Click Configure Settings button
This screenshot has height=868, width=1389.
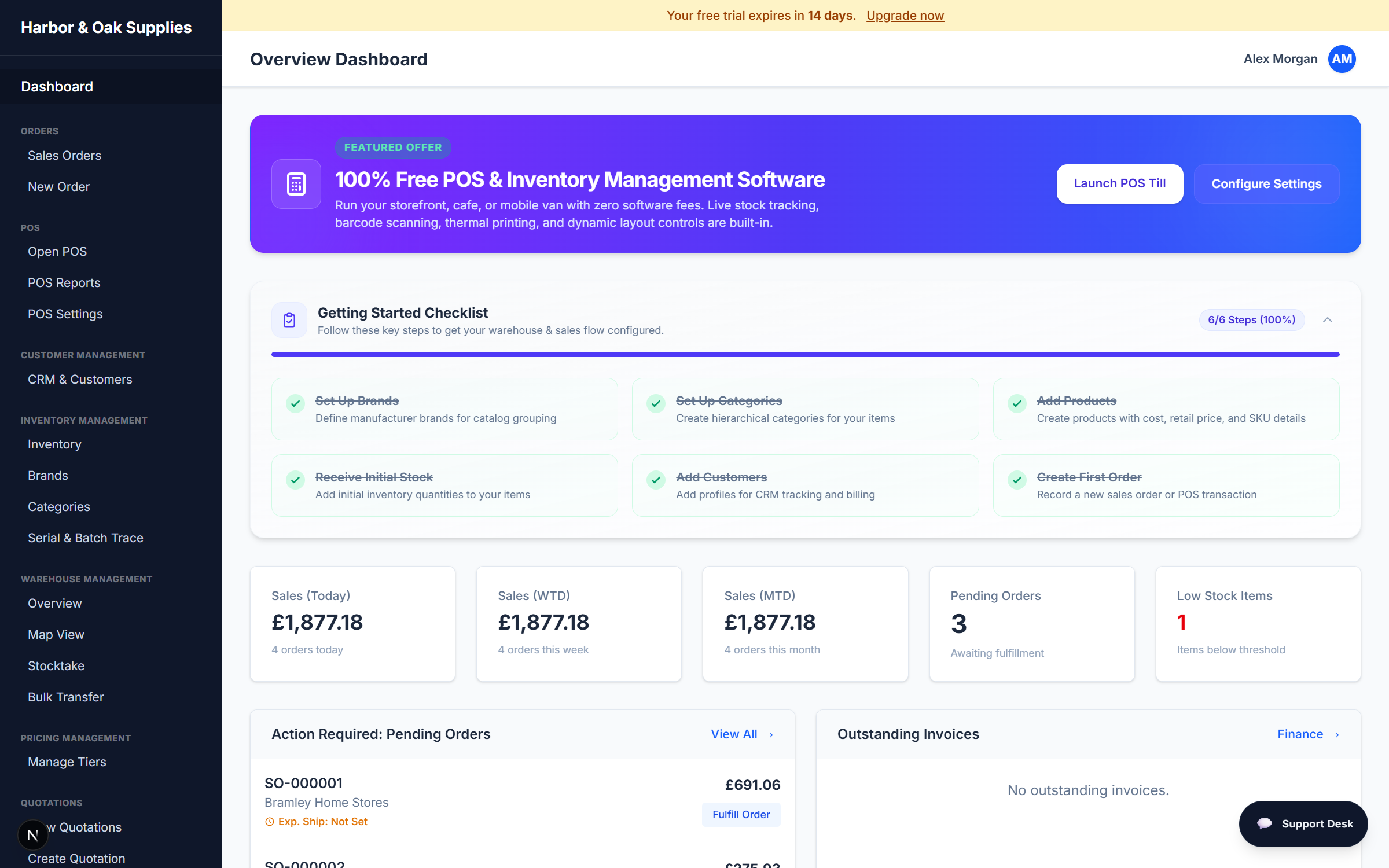click(x=1266, y=184)
